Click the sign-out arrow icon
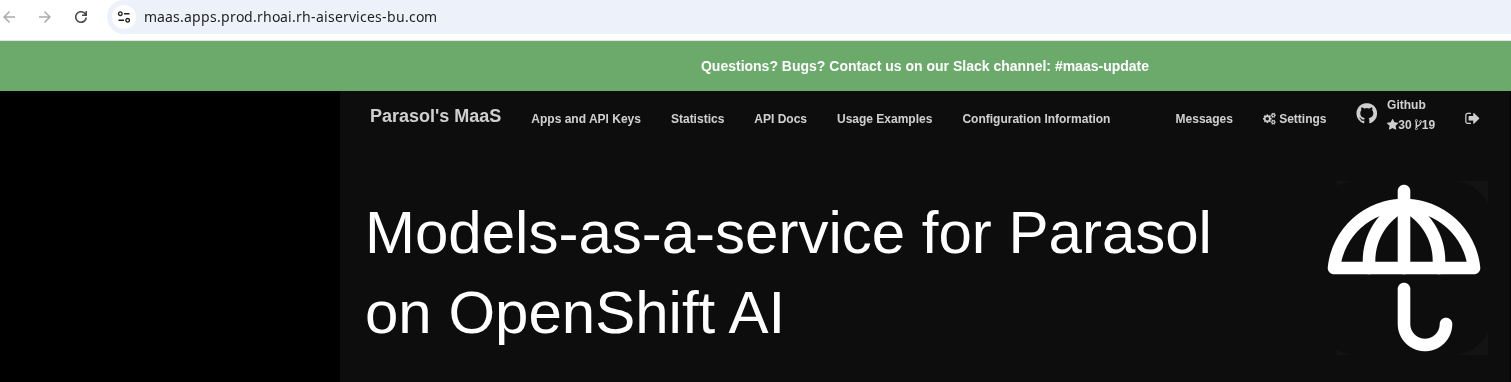The image size is (1511, 382). pyautogui.click(x=1472, y=118)
